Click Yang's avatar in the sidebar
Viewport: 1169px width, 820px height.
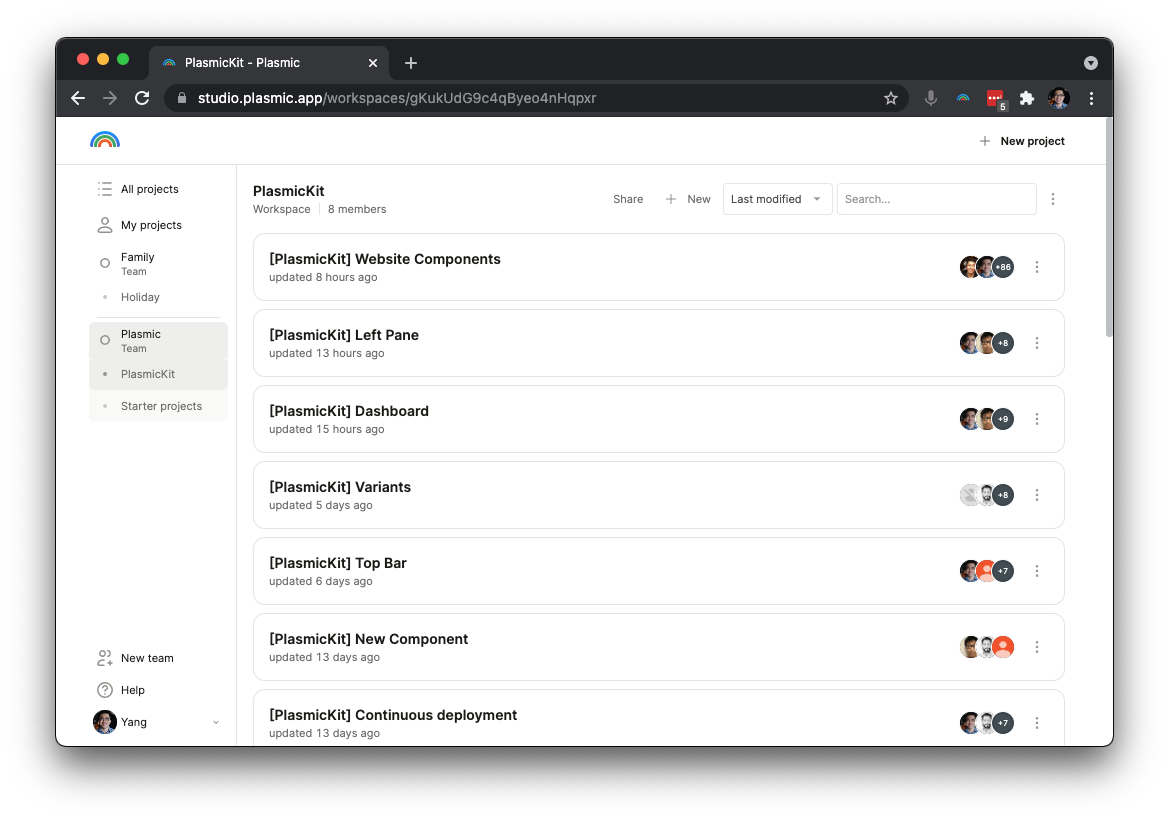pyautogui.click(x=104, y=722)
